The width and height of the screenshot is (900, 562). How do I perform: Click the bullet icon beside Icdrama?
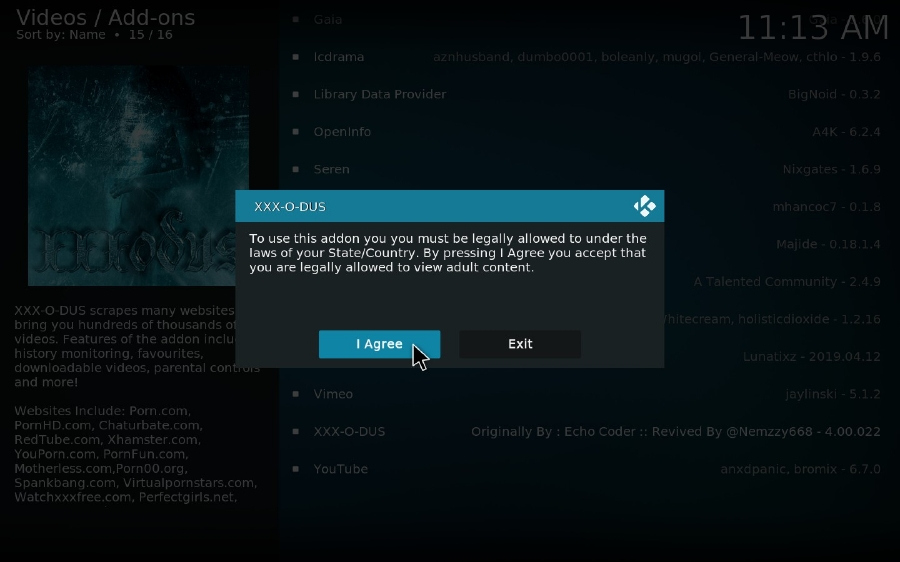point(296,57)
